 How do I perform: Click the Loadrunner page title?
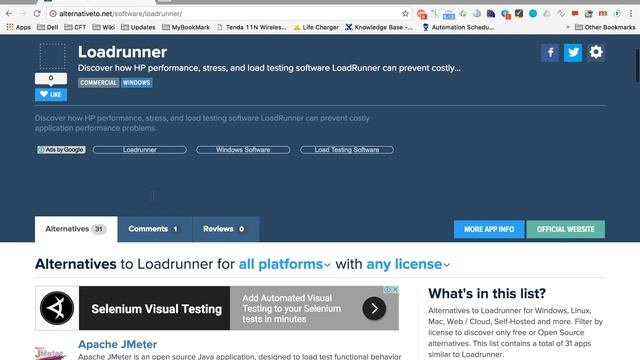(x=122, y=52)
